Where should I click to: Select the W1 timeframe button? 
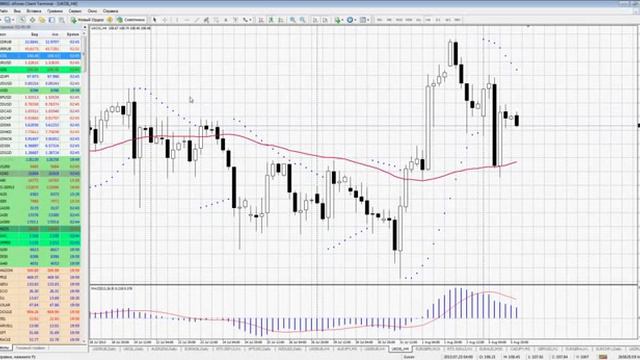[x=448, y=20]
